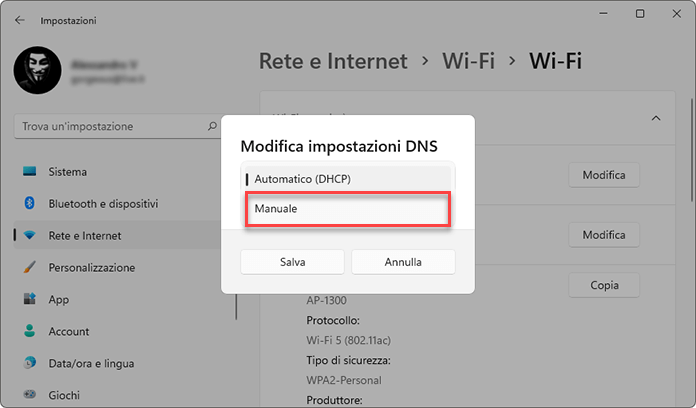Click the Giochi controller icon
The image size is (696, 408).
coord(30,395)
